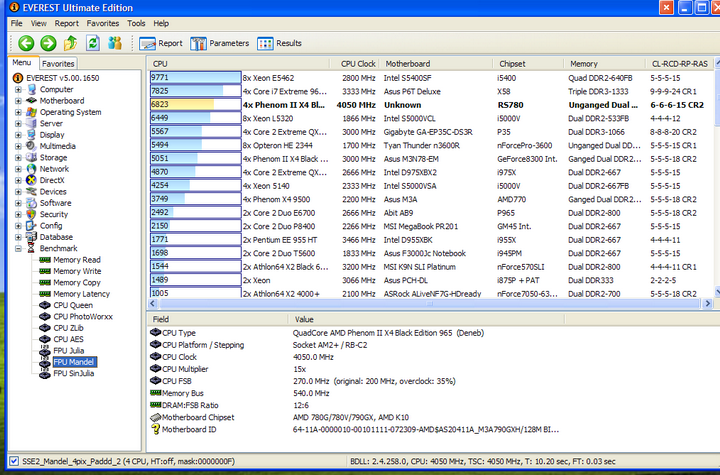Select FPU Julia benchmark
Viewport: 720px width, 475px height.
click(x=68, y=351)
